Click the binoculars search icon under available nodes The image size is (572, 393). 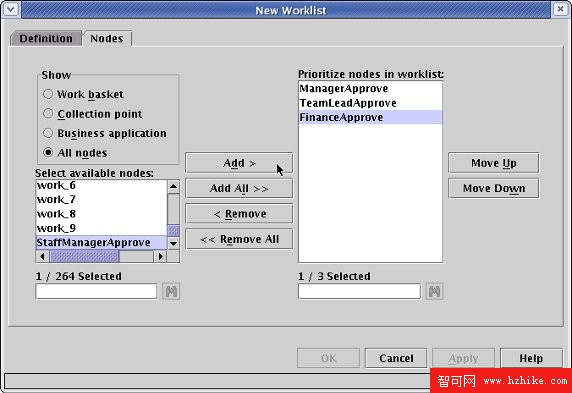click(171, 291)
